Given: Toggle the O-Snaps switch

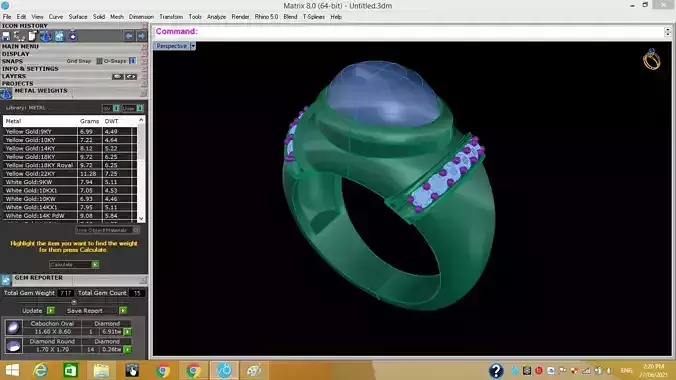Looking at the screenshot, I should coord(132,61).
